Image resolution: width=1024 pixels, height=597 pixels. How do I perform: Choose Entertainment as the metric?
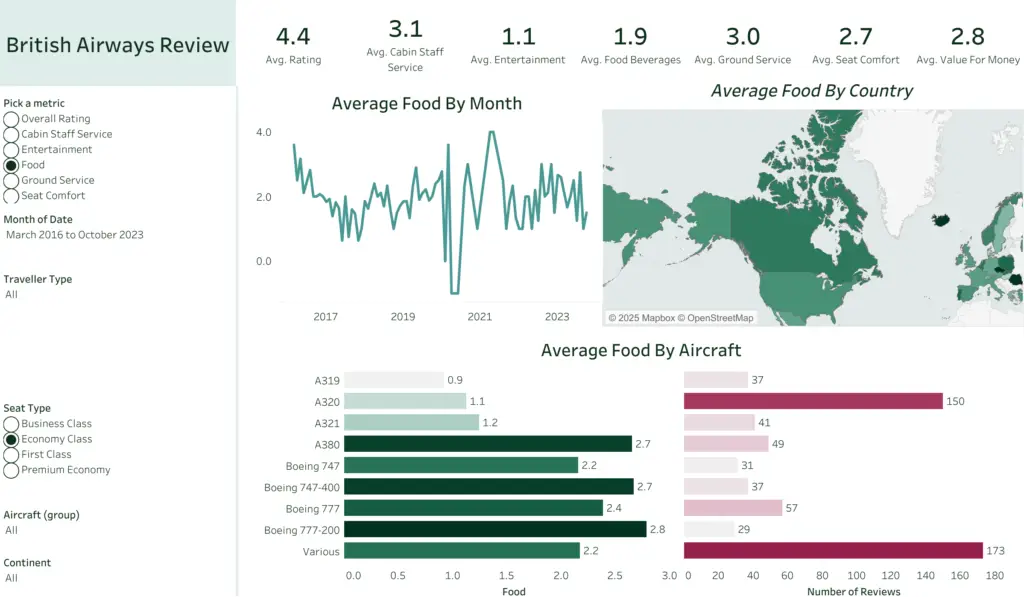point(11,150)
